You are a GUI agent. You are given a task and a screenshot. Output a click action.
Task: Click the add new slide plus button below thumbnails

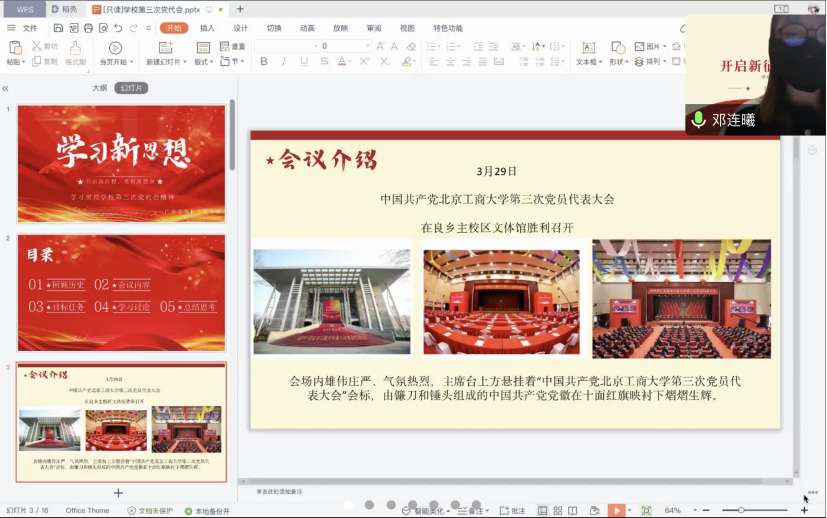(x=118, y=493)
